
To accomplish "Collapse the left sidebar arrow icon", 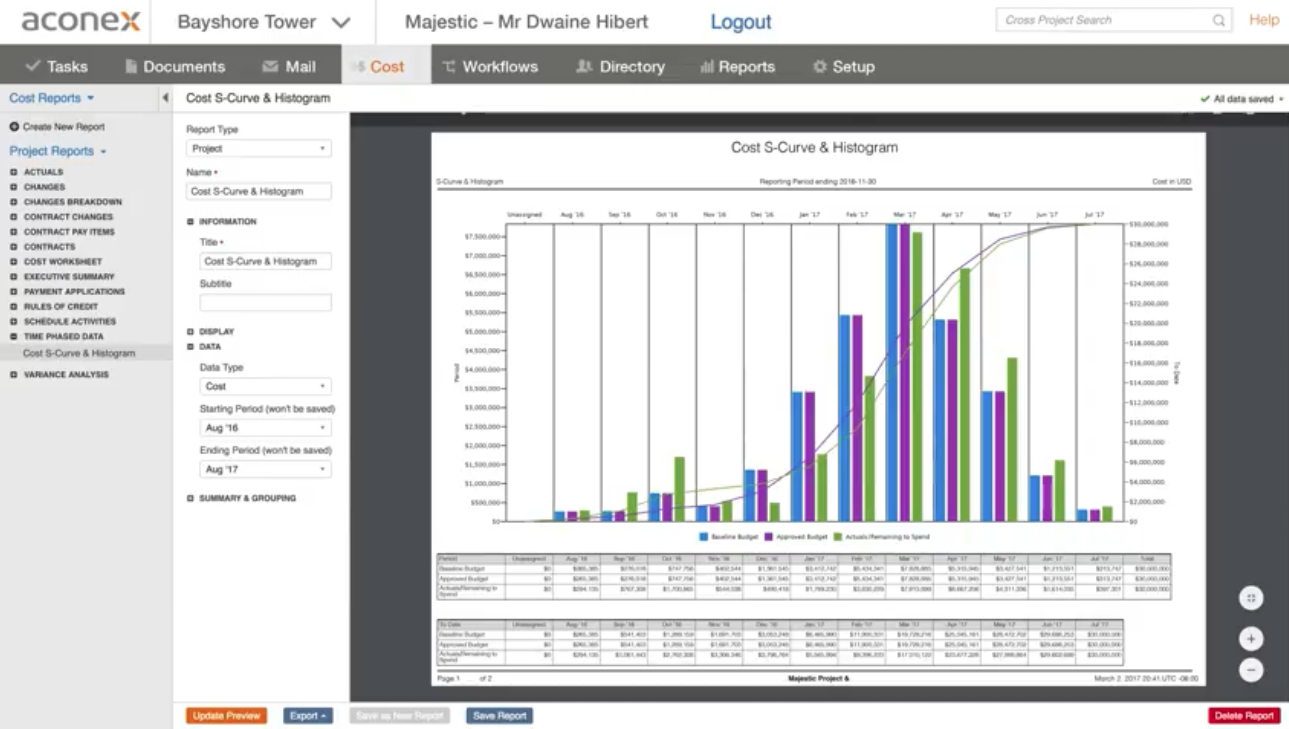I will point(165,98).
